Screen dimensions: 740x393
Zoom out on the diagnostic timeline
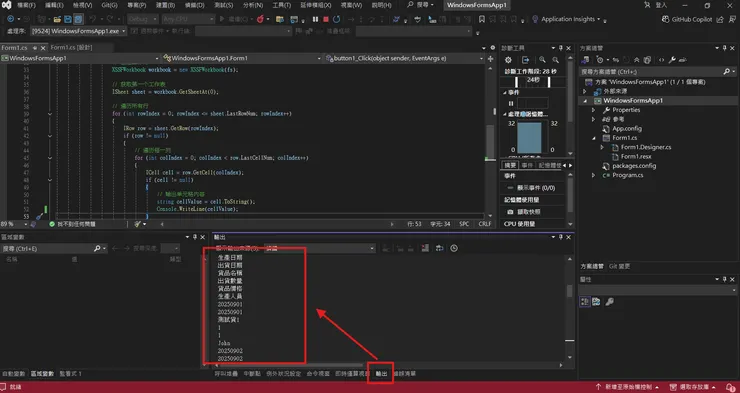tap(555, 60)
